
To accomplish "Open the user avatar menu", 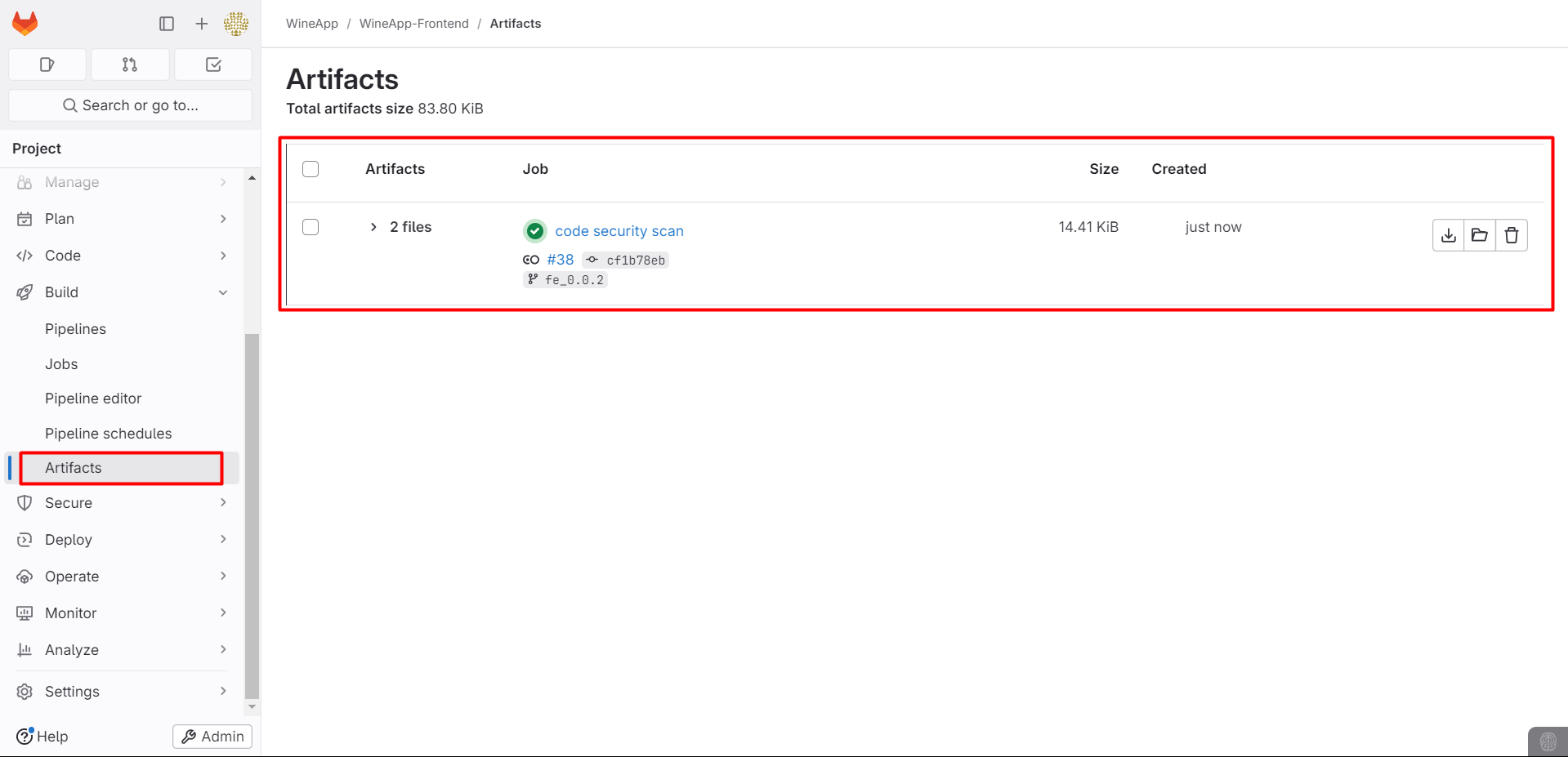I will pos(236,24).
